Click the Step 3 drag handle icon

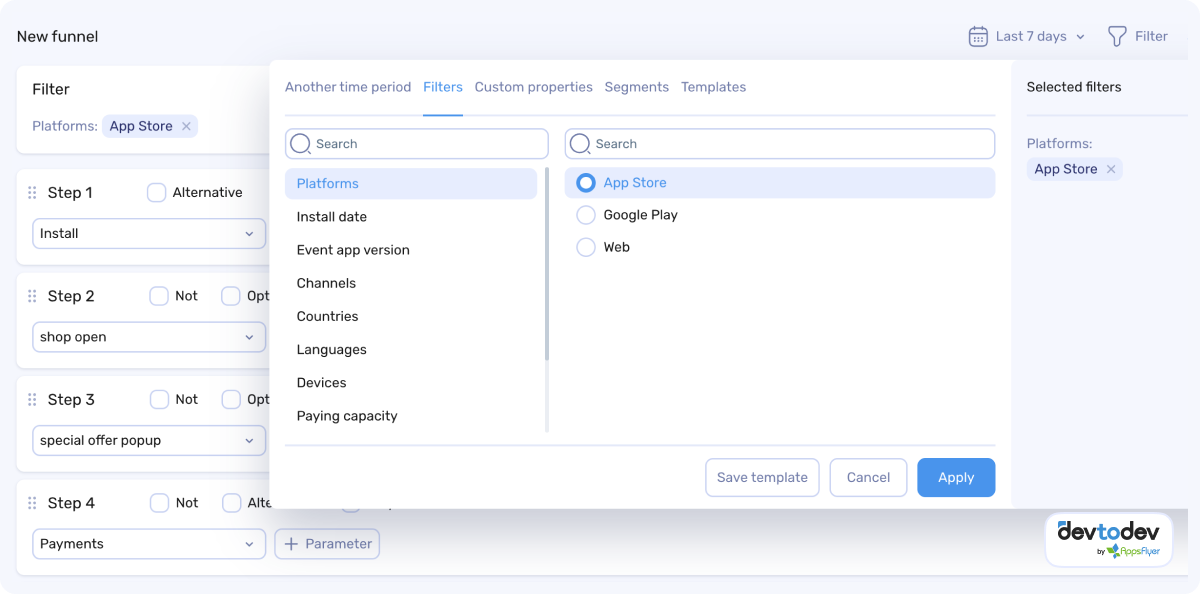coord(32,400)
